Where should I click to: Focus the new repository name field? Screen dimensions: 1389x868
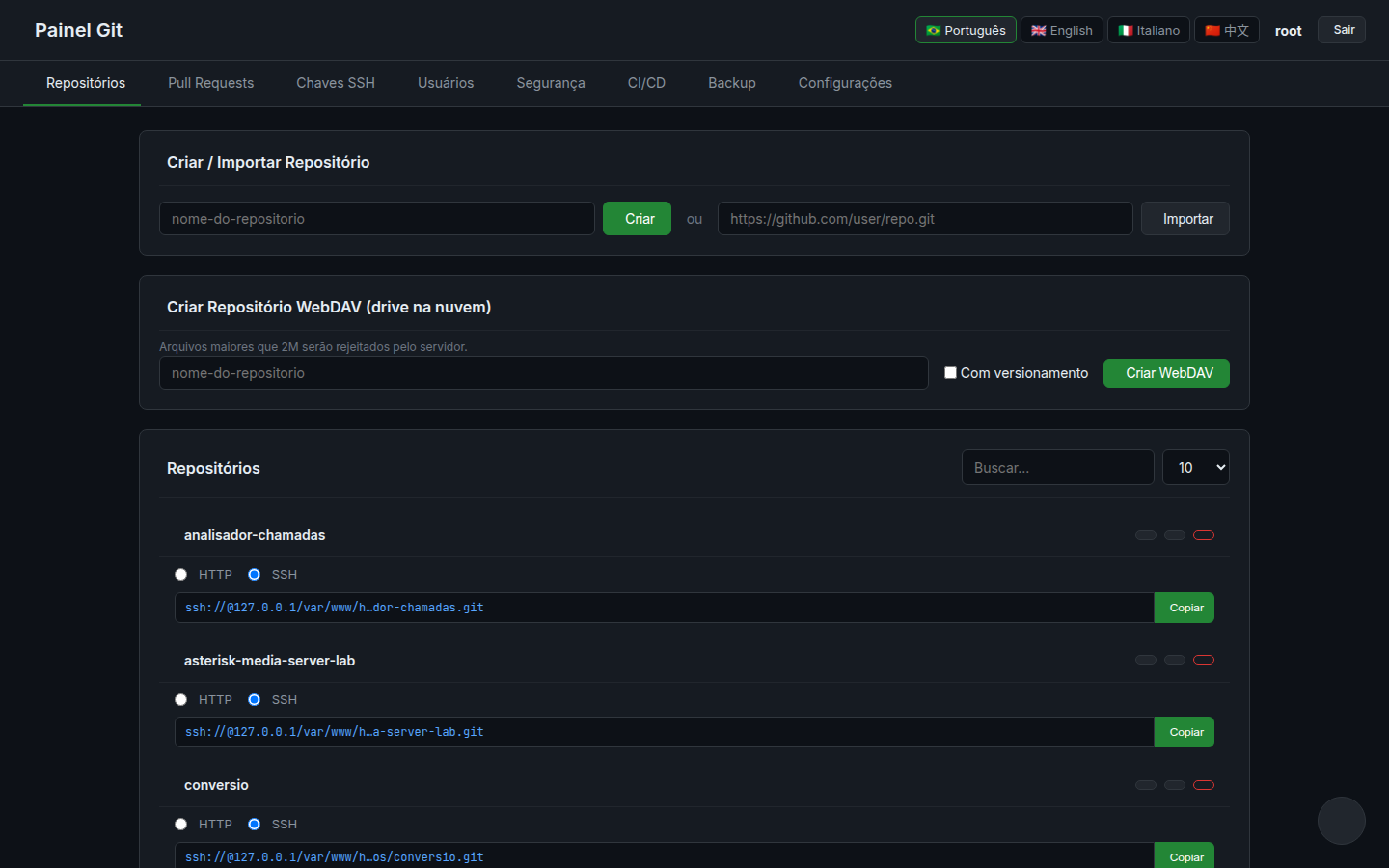377,219
